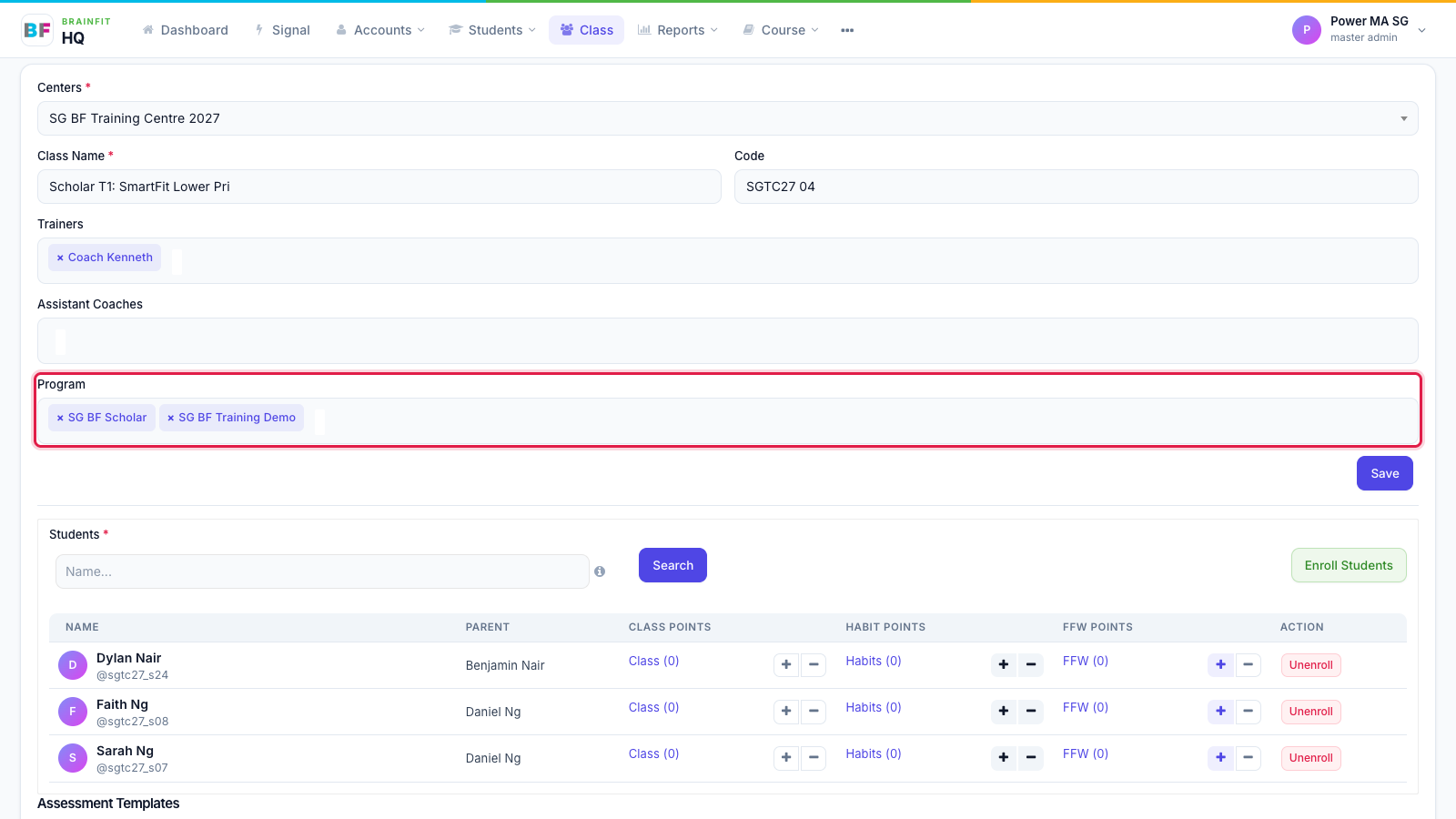Unenroll Sarah Ng from class
This screenshot has height=819, width=1456.
[x=1310, y=758]
